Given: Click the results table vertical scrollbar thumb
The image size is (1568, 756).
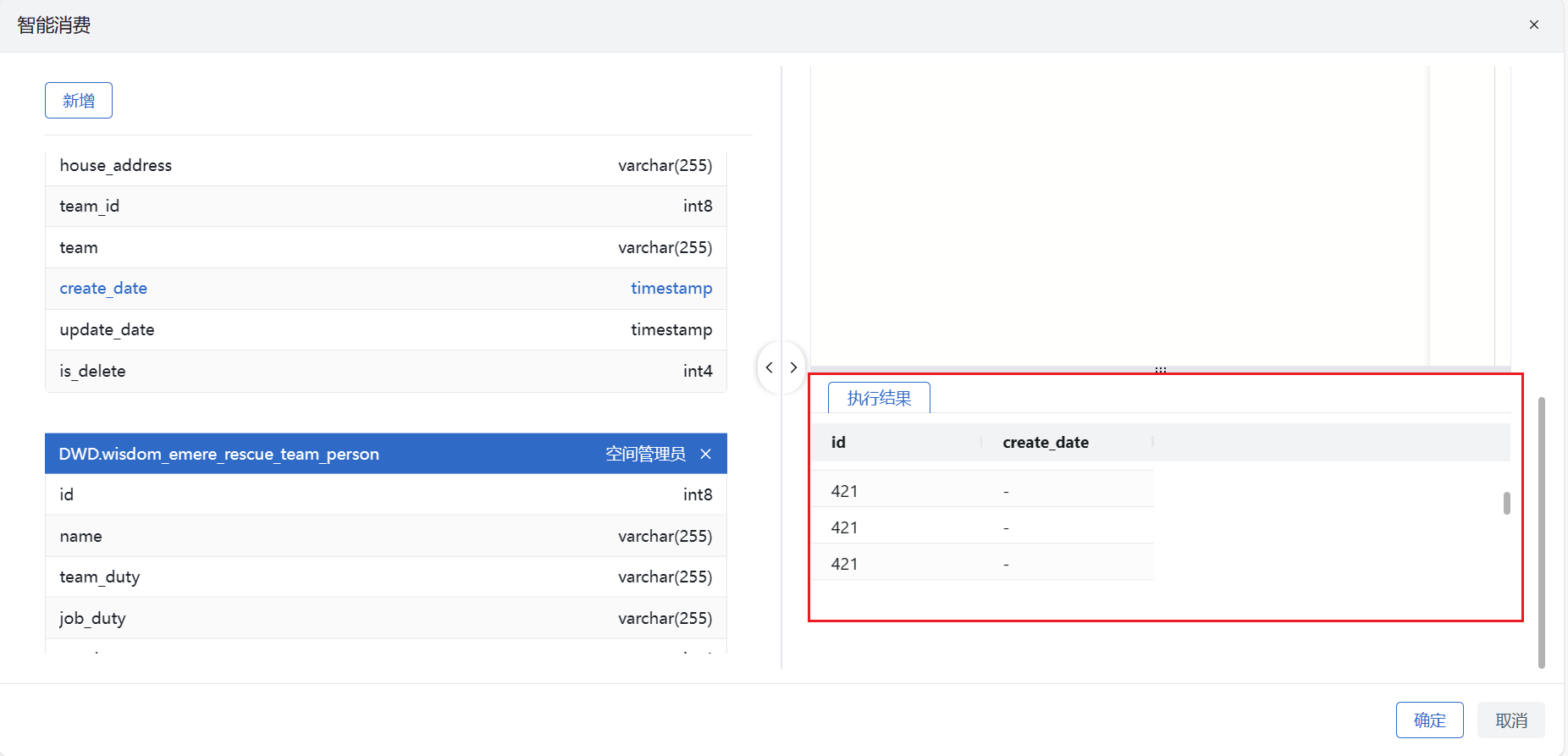Looking at the screenshot, I should point(1507,503).
